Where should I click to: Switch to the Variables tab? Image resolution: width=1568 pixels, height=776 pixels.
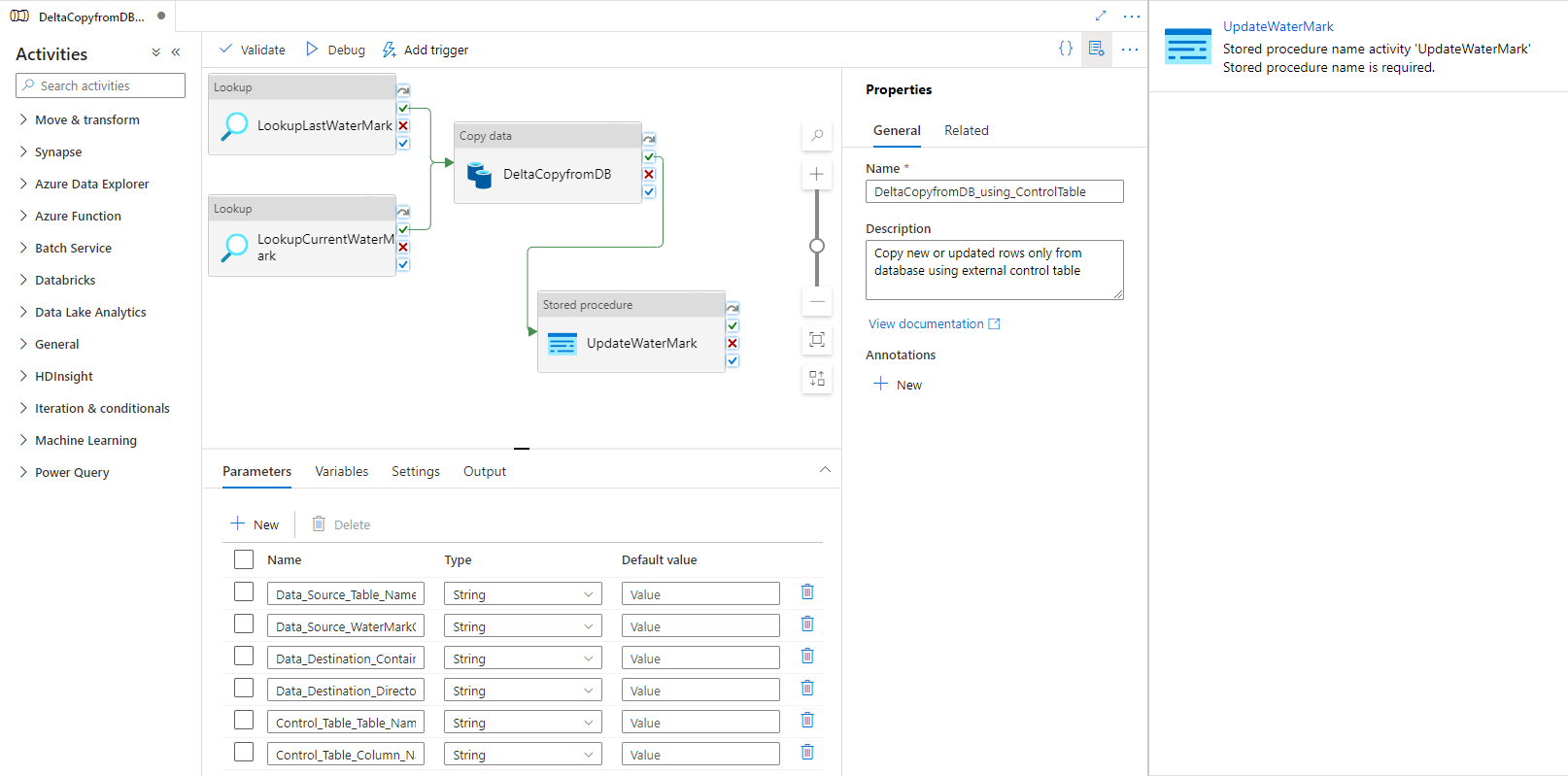pos(342,471)
